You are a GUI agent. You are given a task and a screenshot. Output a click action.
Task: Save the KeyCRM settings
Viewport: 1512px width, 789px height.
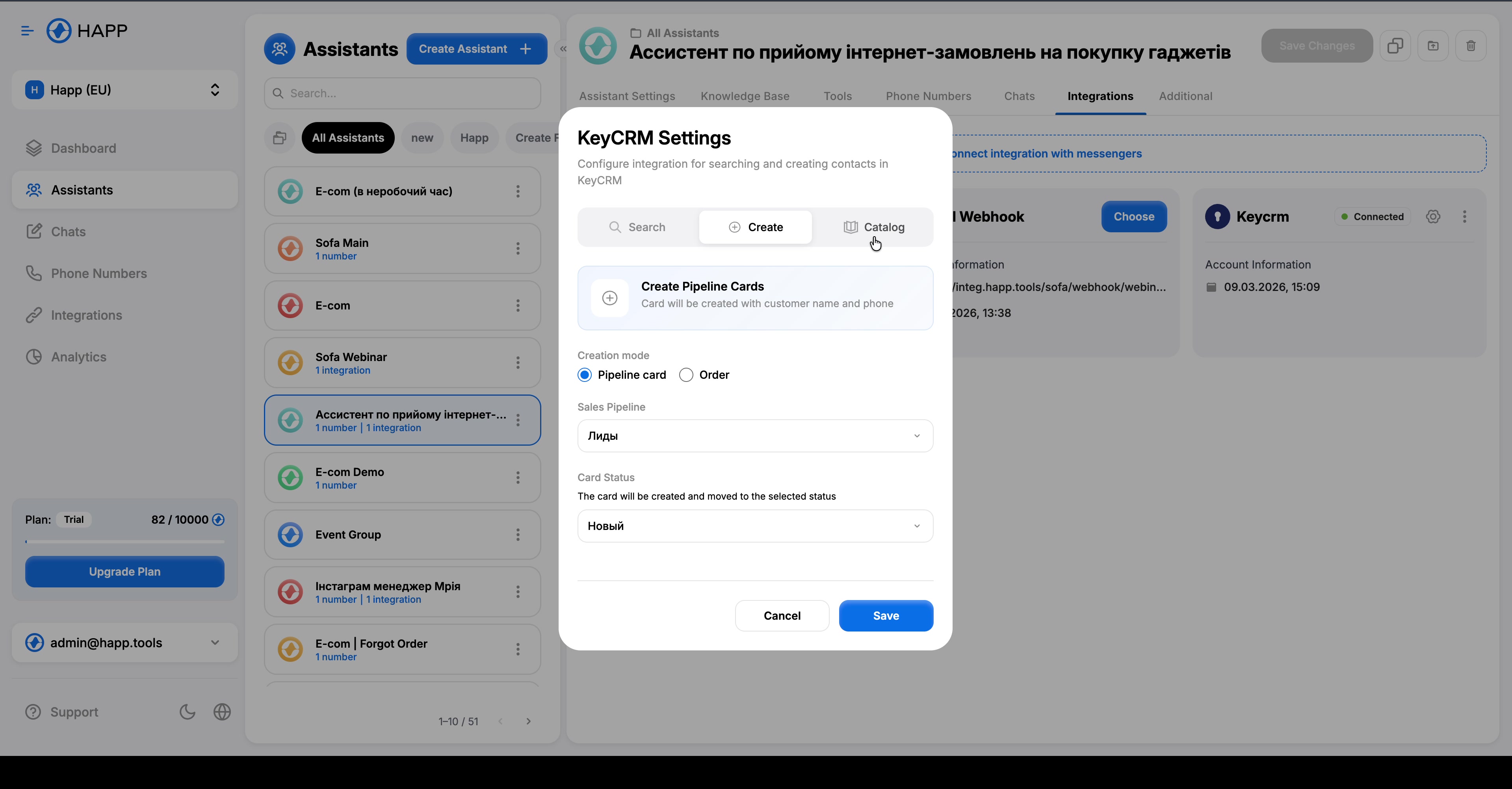886,615
